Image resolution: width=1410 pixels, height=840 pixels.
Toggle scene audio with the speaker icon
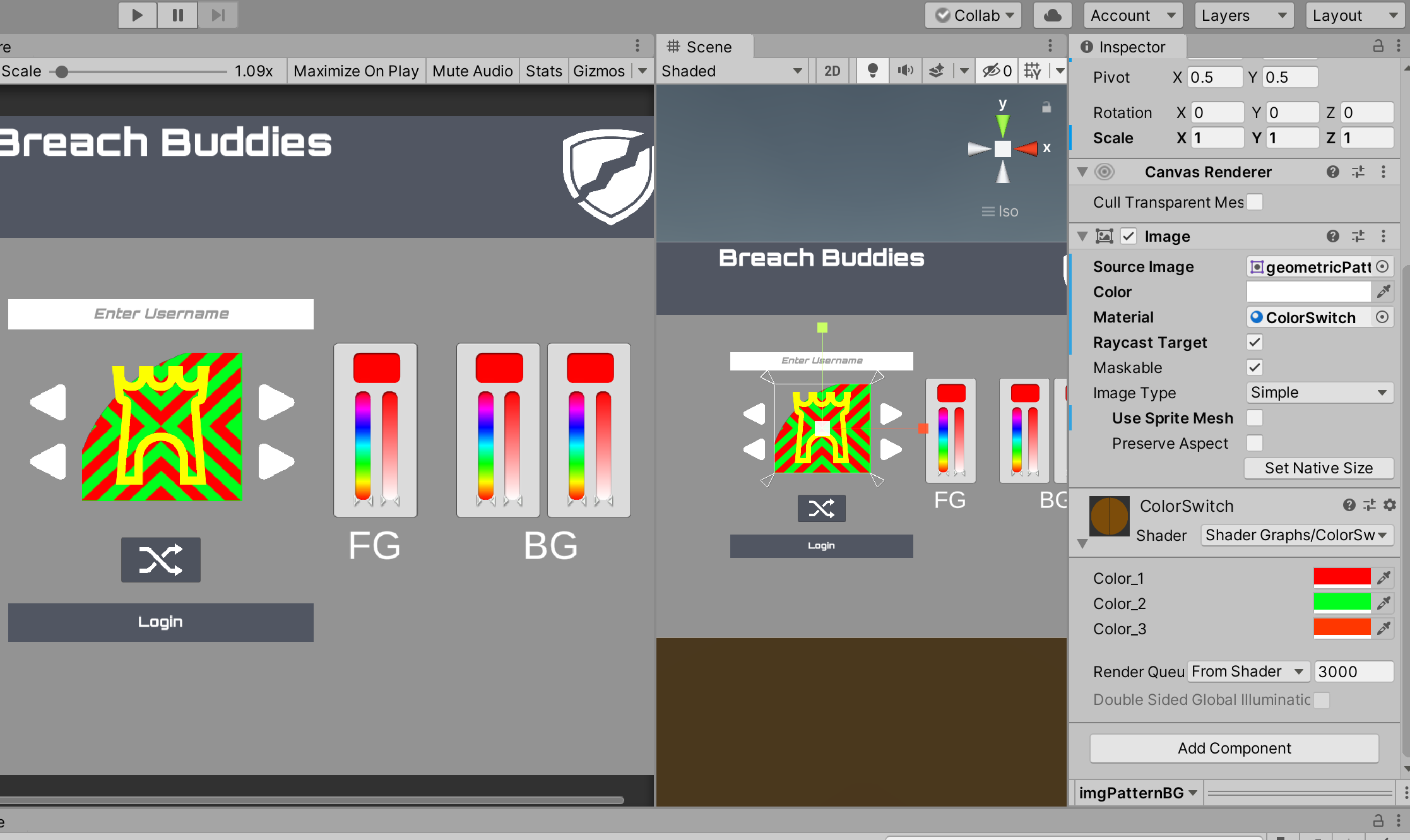click(x=905, y=71)
